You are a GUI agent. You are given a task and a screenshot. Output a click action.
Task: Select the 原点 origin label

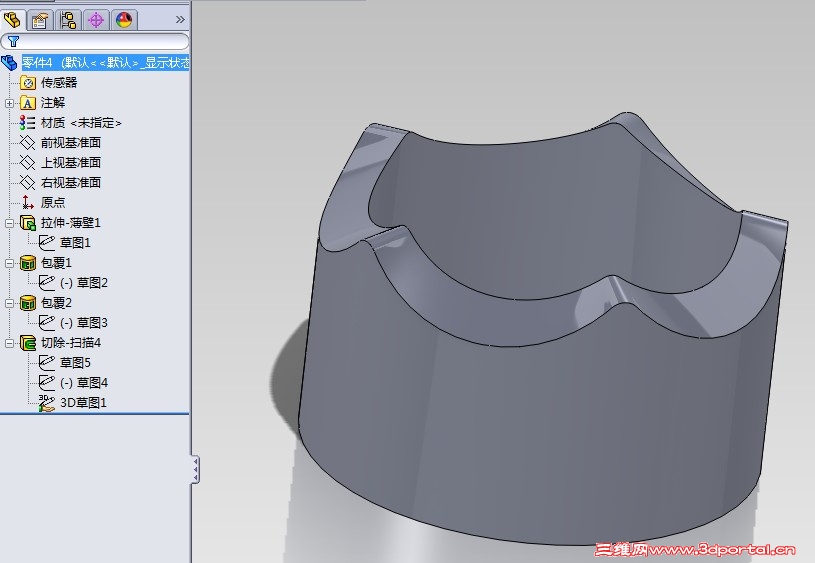pyautogui.click(x=53, y=202)
